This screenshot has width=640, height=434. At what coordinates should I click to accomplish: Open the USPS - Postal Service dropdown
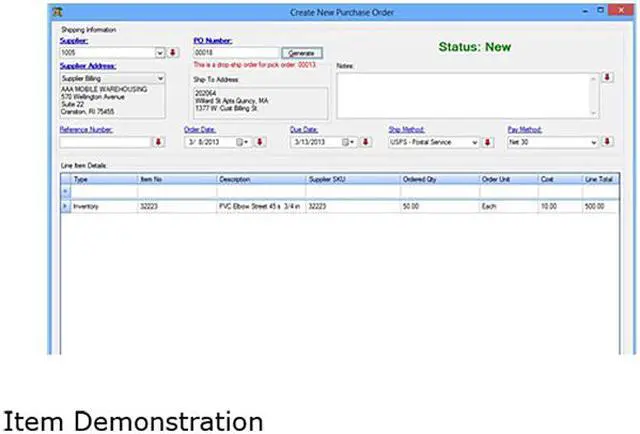click(x=474, y=142)
